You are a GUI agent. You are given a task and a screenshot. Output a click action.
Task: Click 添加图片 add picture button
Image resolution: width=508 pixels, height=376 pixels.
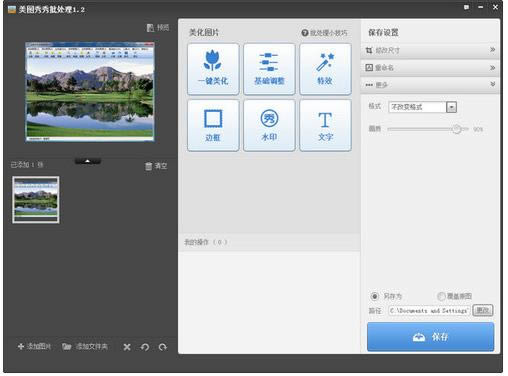click(34, 347)
